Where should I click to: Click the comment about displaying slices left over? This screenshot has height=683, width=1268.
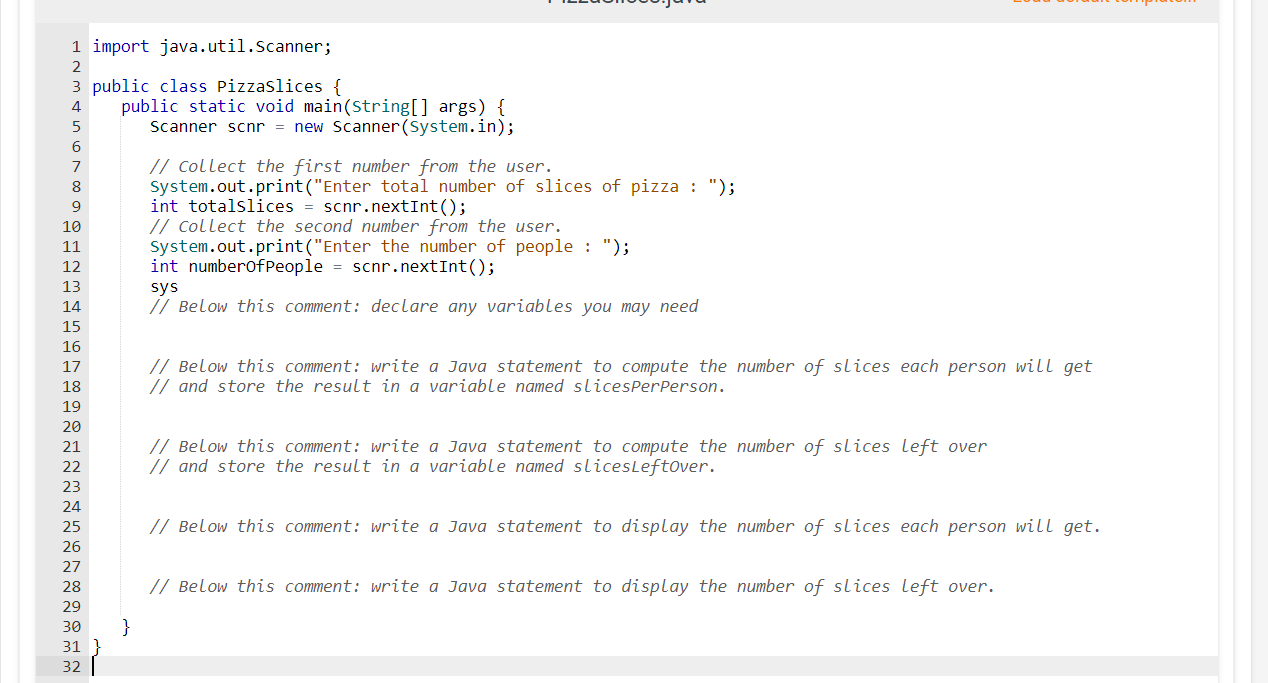(x=570, y=586)
